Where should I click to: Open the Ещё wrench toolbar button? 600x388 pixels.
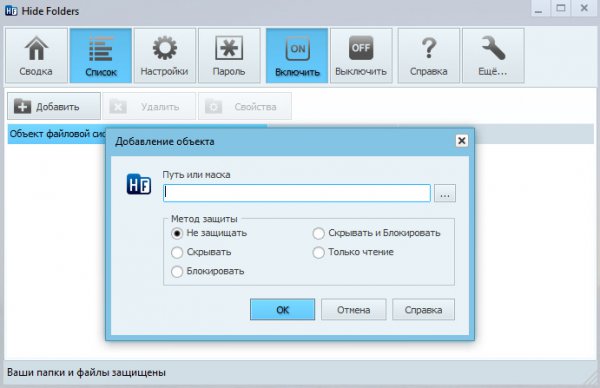[493, 55]
